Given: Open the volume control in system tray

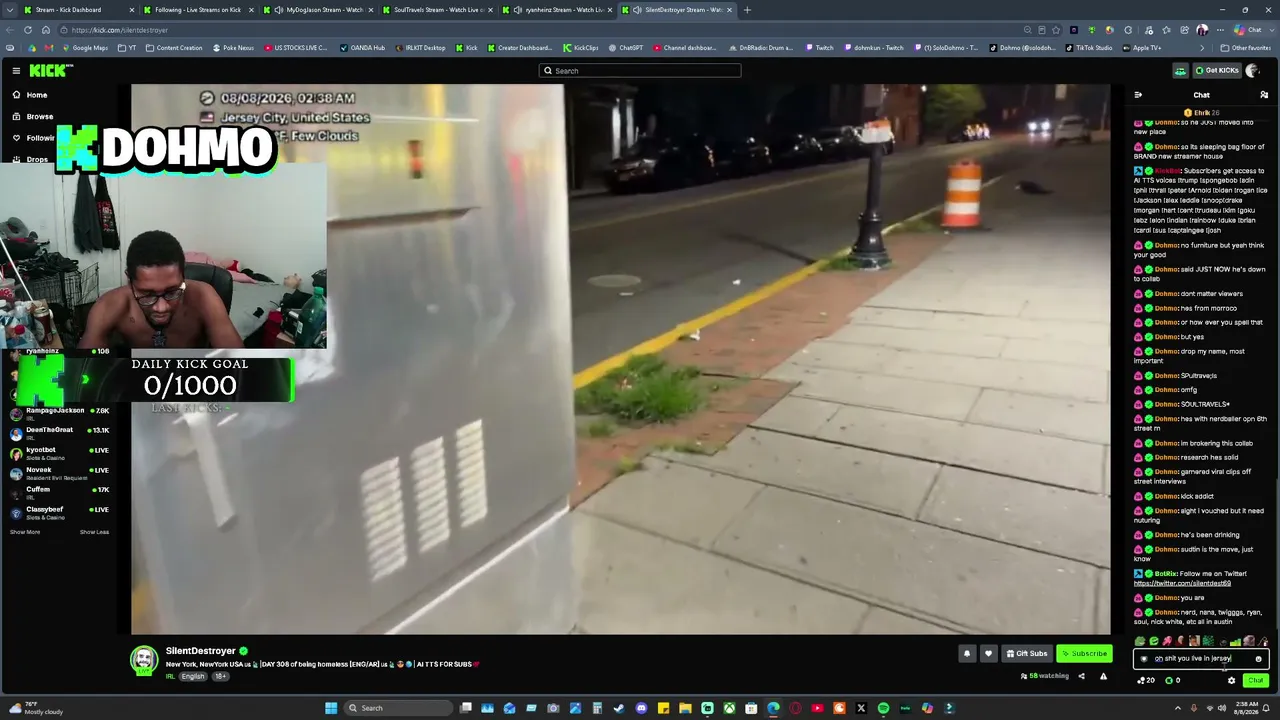Looking at the screenshot, I should (x=1221, y=708).
